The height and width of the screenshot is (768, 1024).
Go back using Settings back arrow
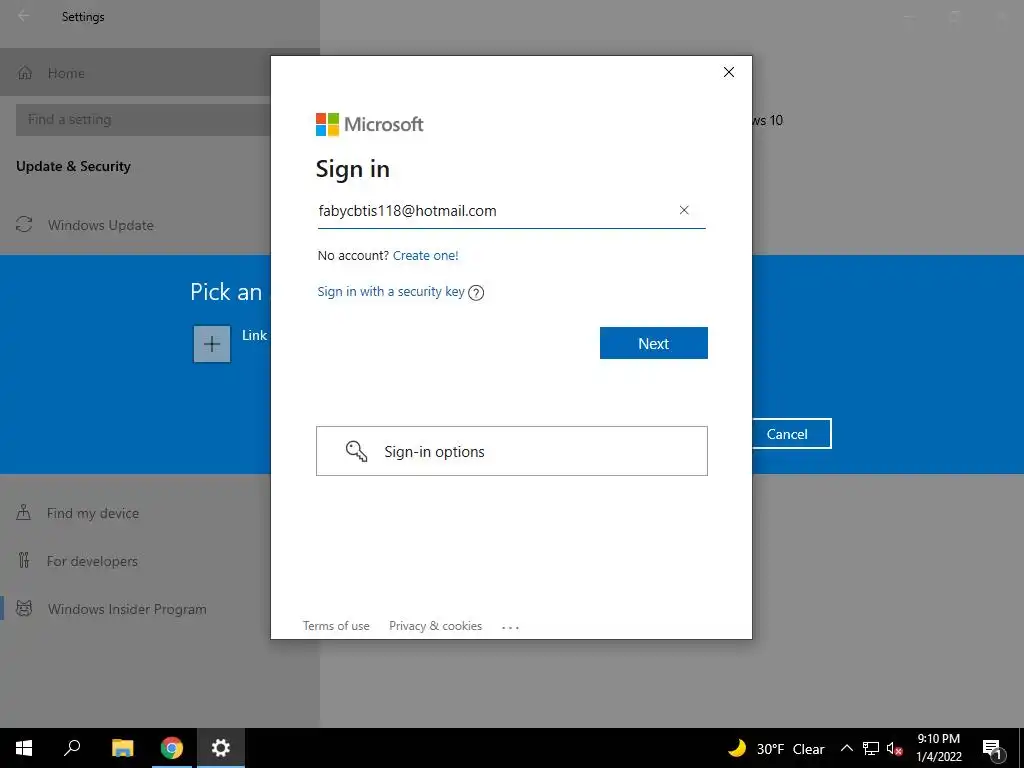(24, 16)
